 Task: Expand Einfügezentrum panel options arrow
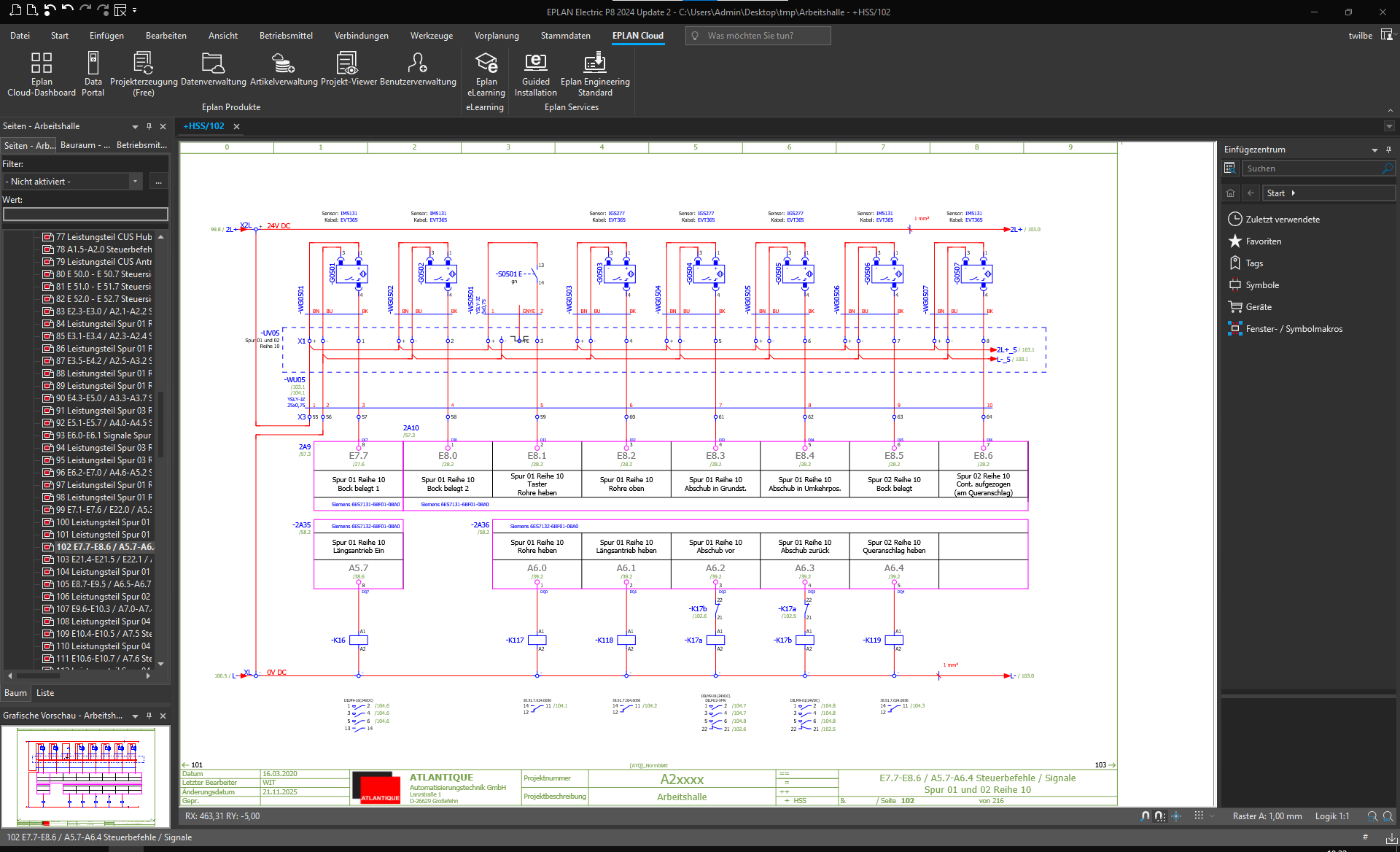1374,150
